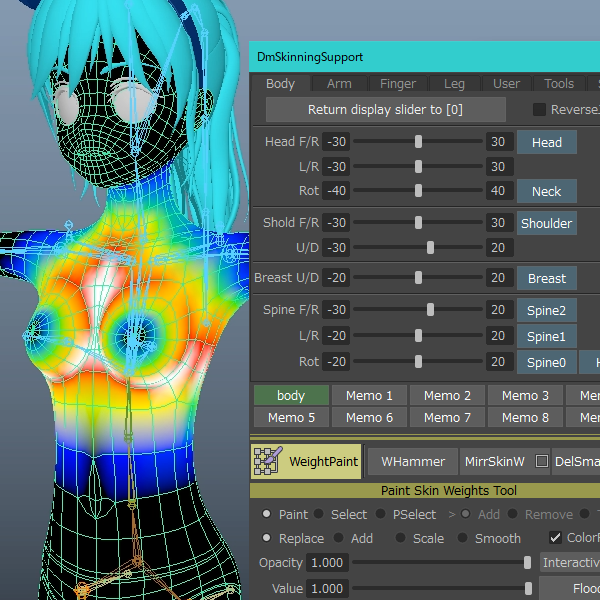The width and height of the screenshot is (600, 600).
Task: Click Head Rot maximum field 40
Action: pos(499,191)
